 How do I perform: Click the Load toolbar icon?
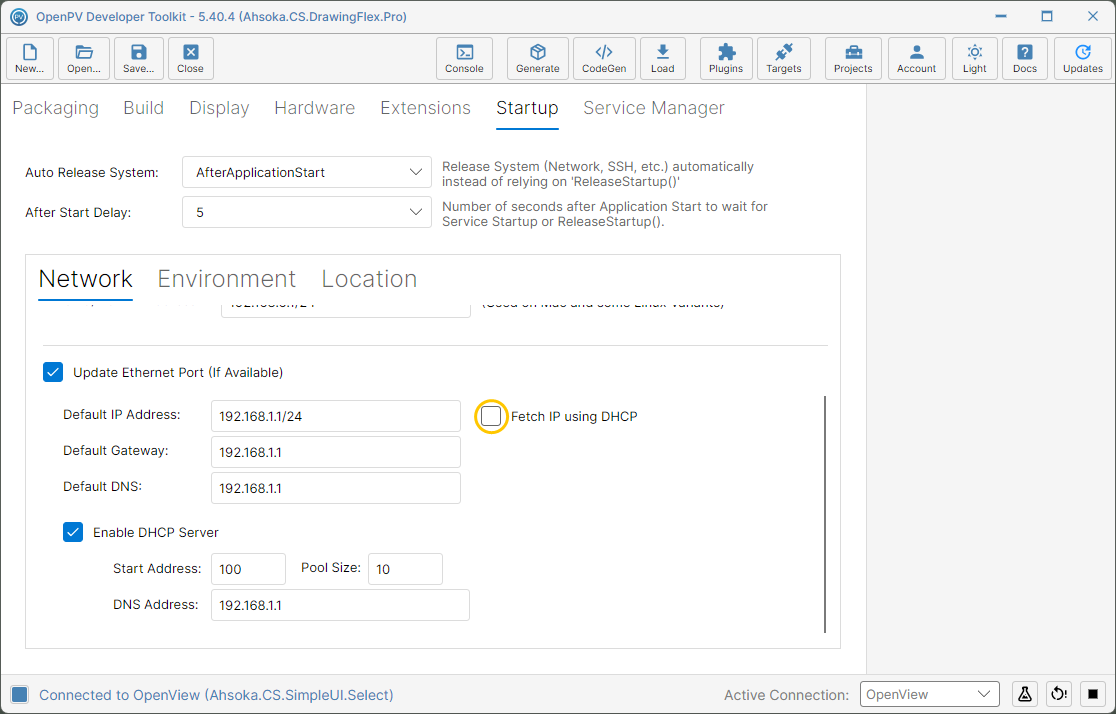coord(663,58)
